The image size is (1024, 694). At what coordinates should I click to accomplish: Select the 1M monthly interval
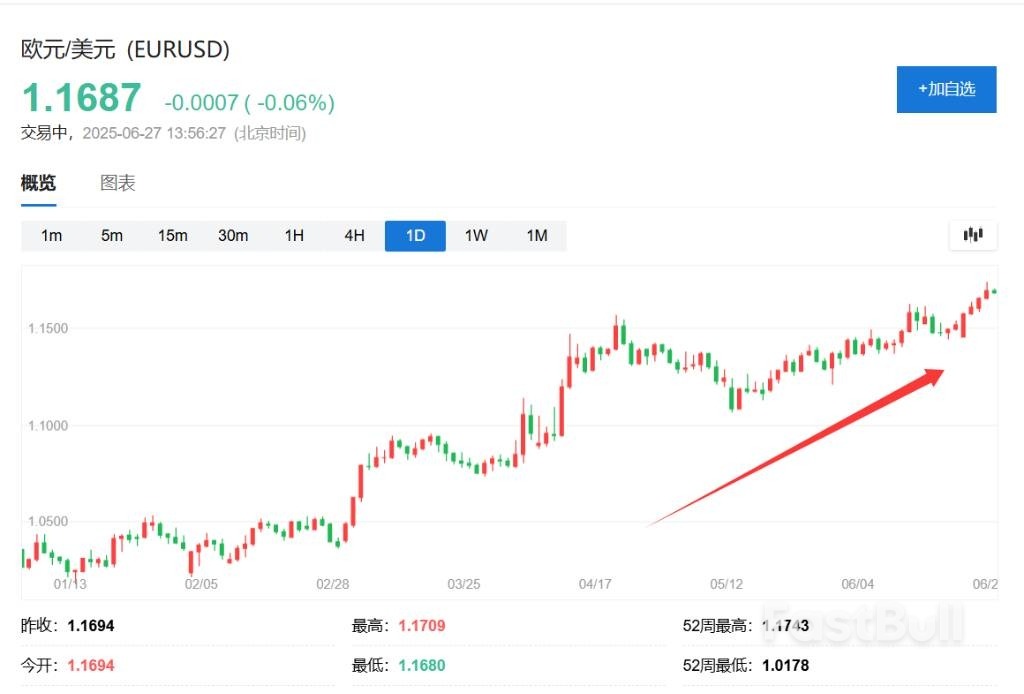click(x=536, y=235)
